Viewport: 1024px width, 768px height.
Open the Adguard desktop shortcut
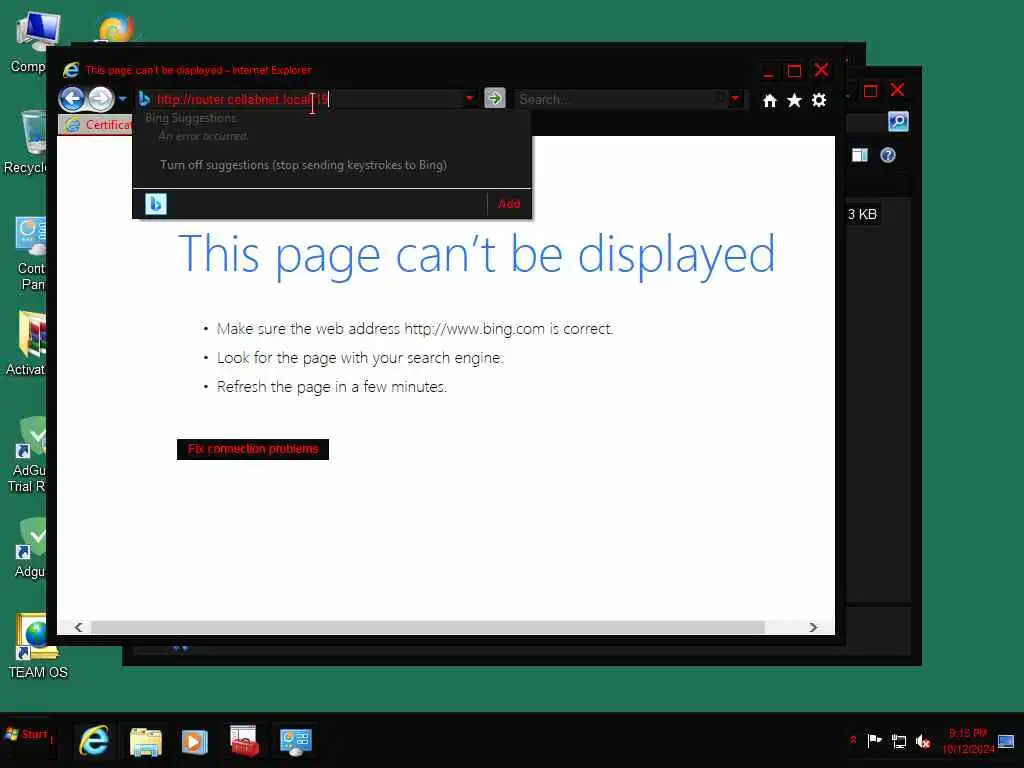tap(29, 547)
